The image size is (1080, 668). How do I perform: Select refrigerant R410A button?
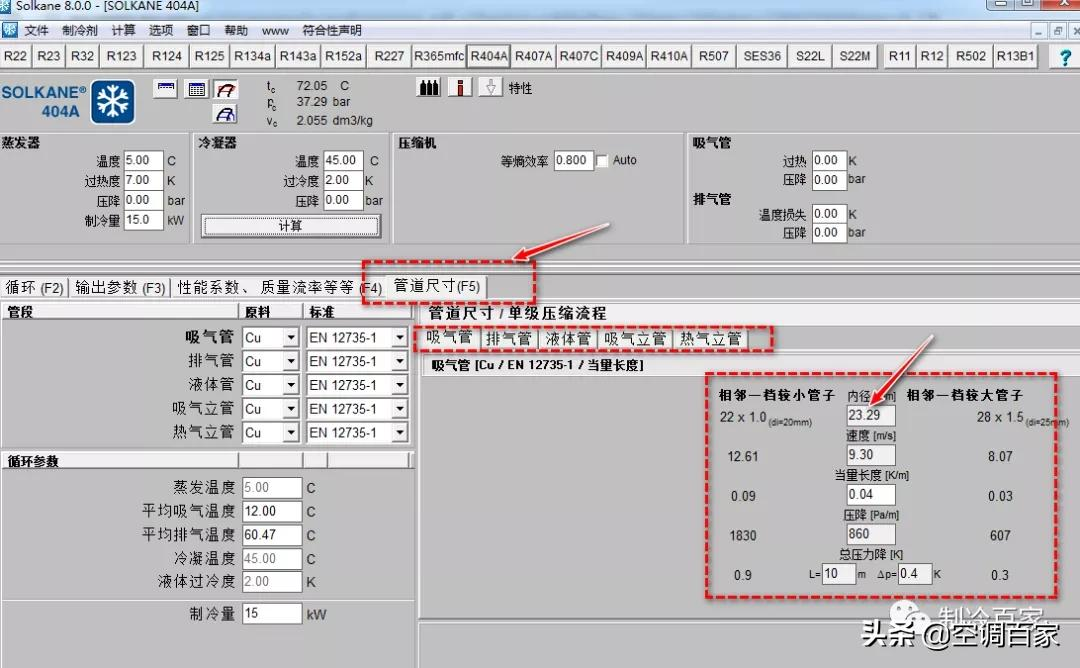click(x=669, y=56)
